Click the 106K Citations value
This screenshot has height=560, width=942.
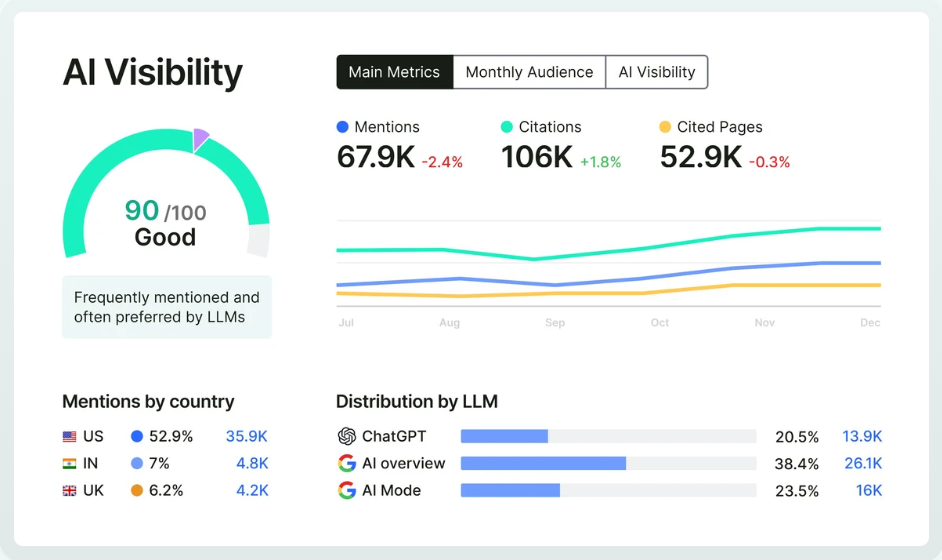(x=536, y=157)
